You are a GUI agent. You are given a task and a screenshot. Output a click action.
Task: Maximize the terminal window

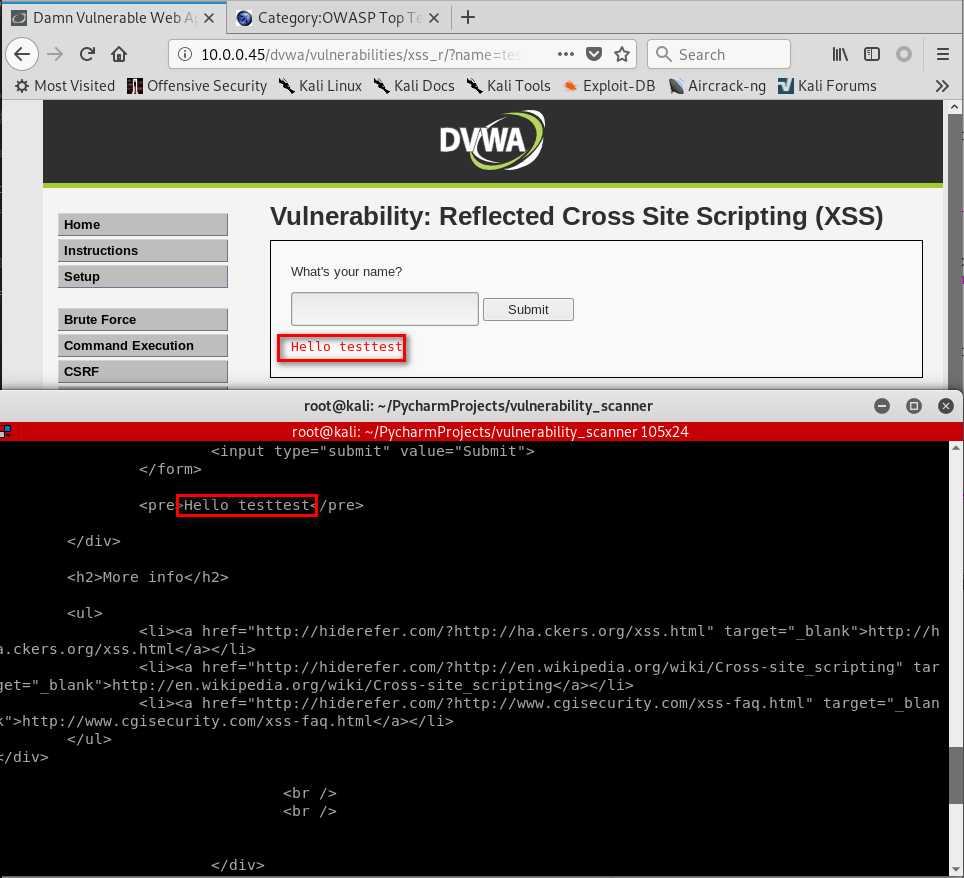coord(914,406)
